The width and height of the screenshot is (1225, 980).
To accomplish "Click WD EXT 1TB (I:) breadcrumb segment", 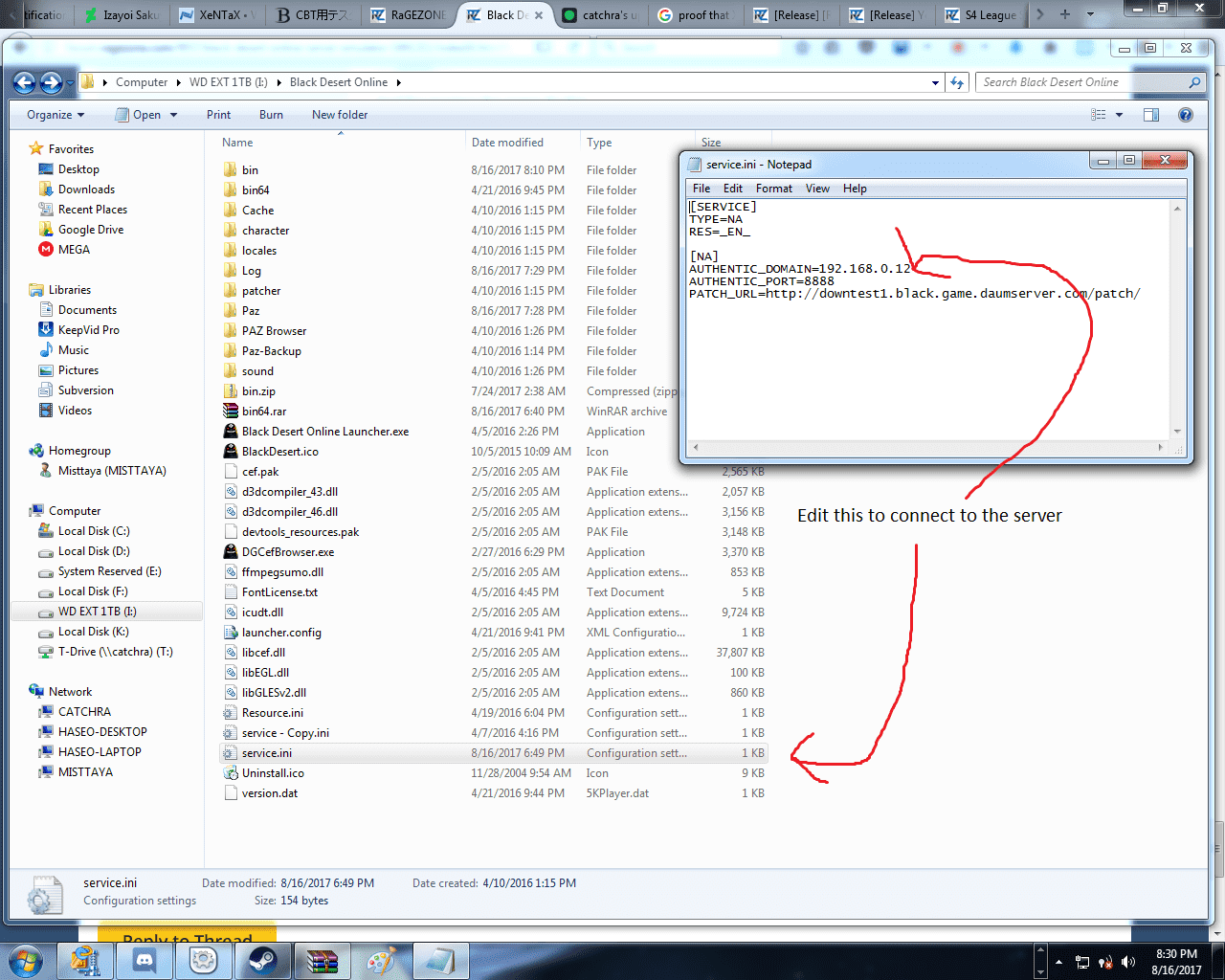I will tap(229, 82).
